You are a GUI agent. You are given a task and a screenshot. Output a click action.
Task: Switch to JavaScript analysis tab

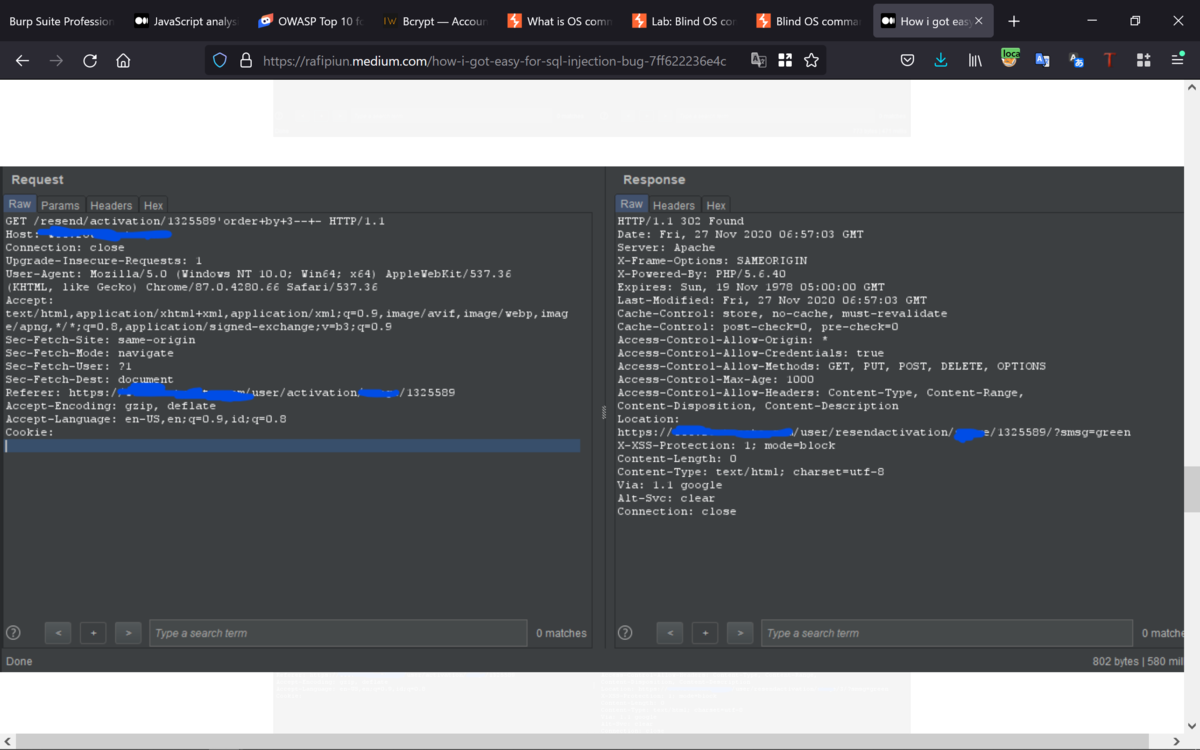click(186, 21)
